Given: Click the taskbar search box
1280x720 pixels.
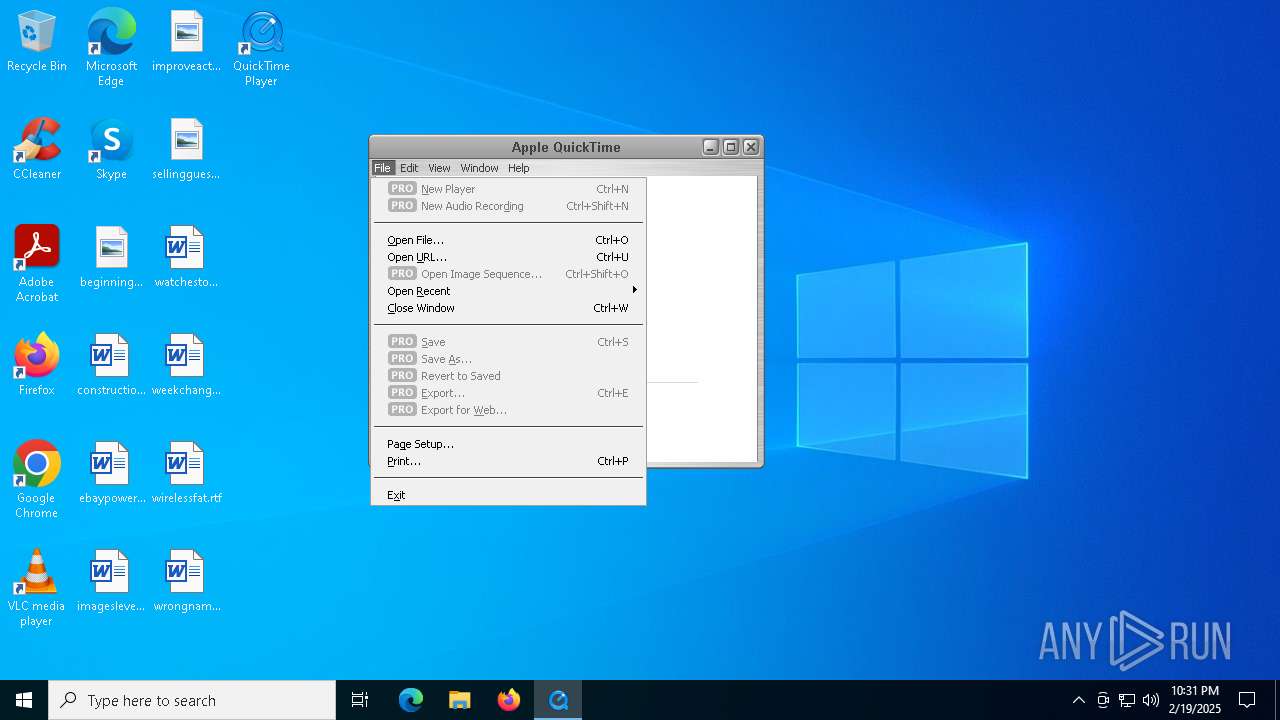Looking at the screenshot, I should click(192, 700).
